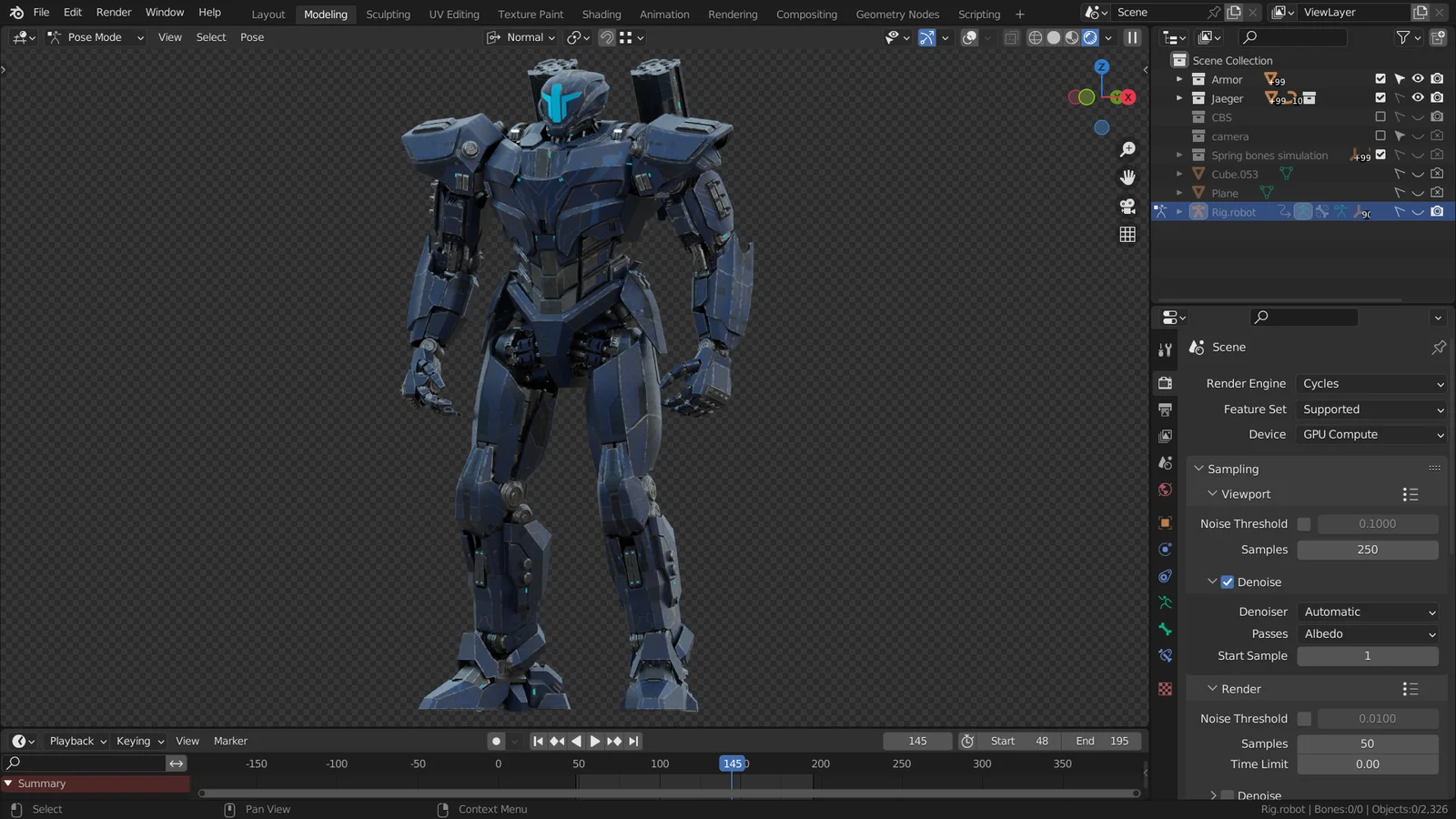
Task: Disable the Denoise checkbox under Viewport
Action: pyautogui.click(x=1228, y=581)
